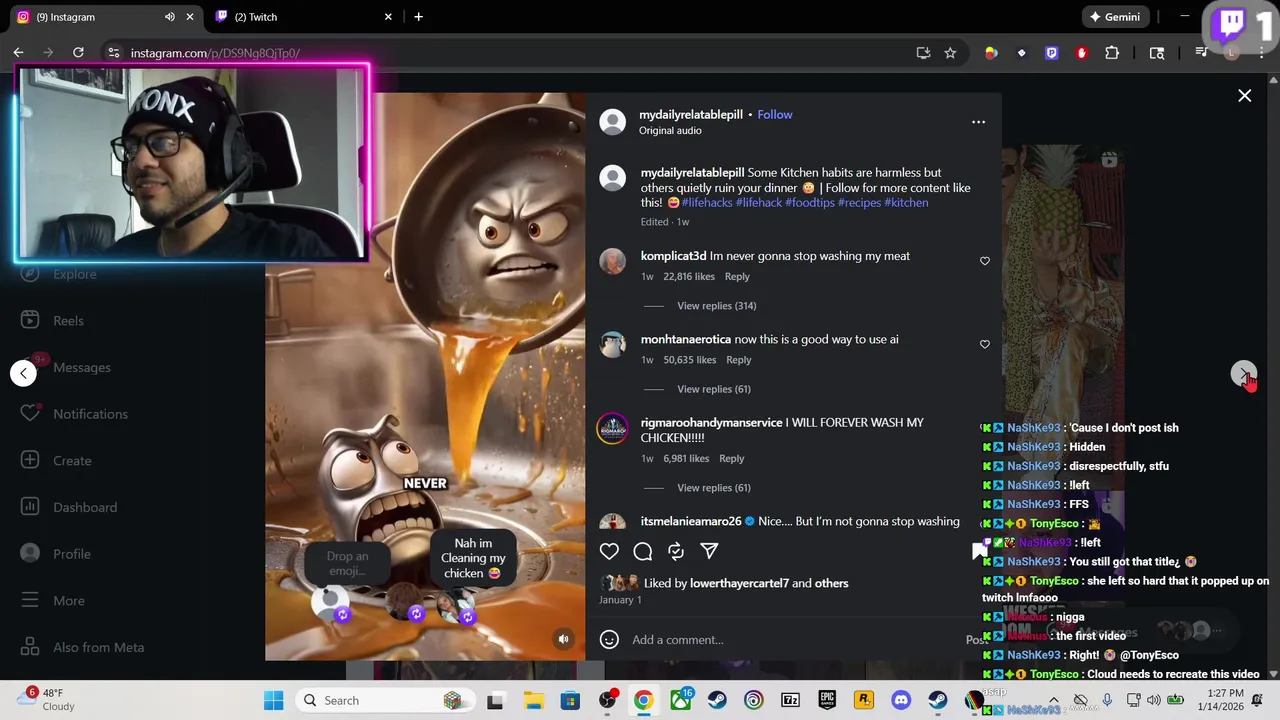Open Discord from taskbar
1280x720 pixels.
tap(901, 701)
